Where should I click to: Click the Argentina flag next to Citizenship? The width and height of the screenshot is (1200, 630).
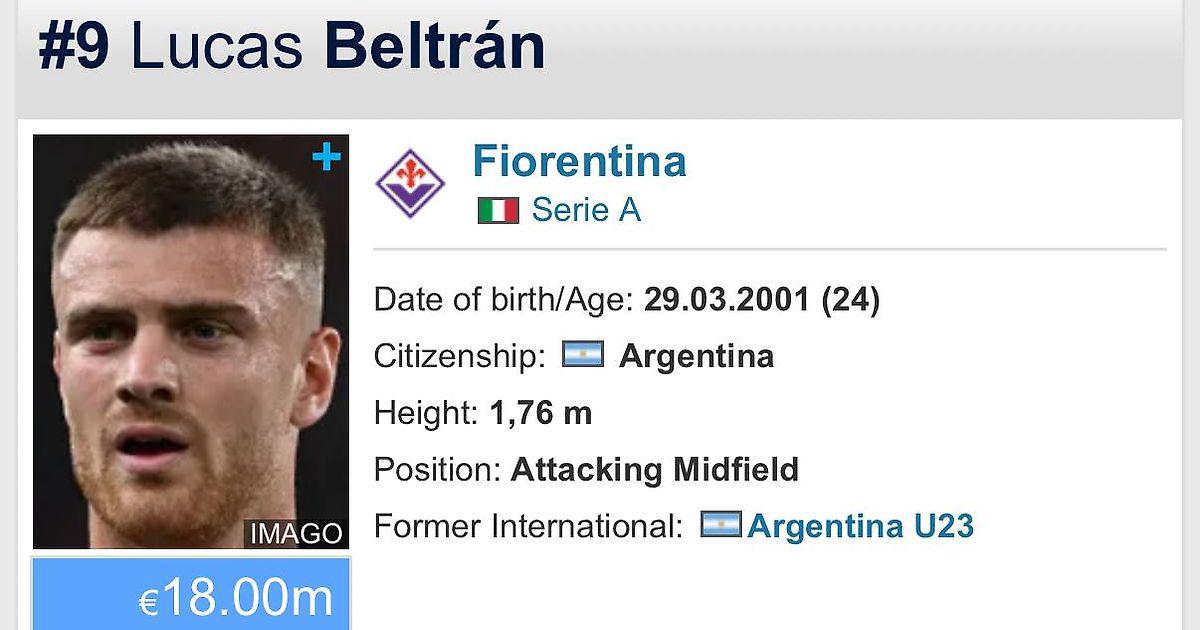click(582, 354)
